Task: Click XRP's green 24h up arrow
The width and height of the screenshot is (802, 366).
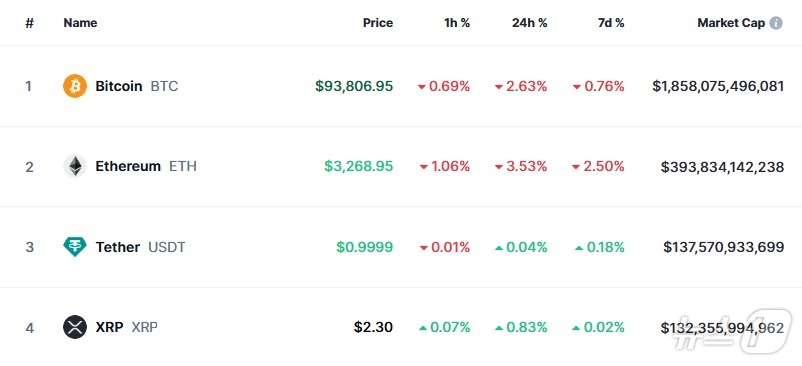Action: click(x=499, y=328)
